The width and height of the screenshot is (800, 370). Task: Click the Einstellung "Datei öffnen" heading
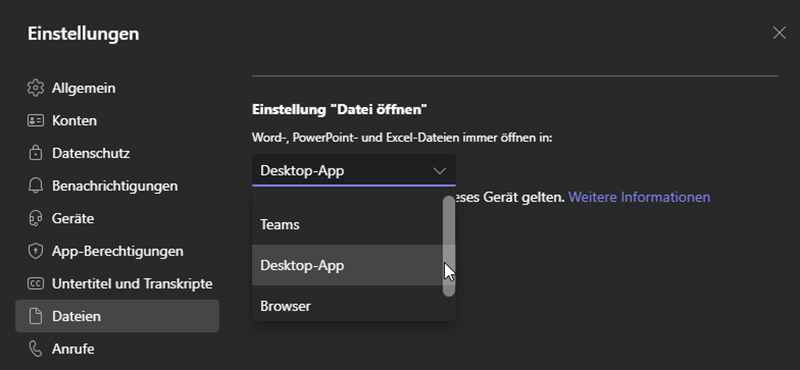pyautogui.click(x=339, y=109)
